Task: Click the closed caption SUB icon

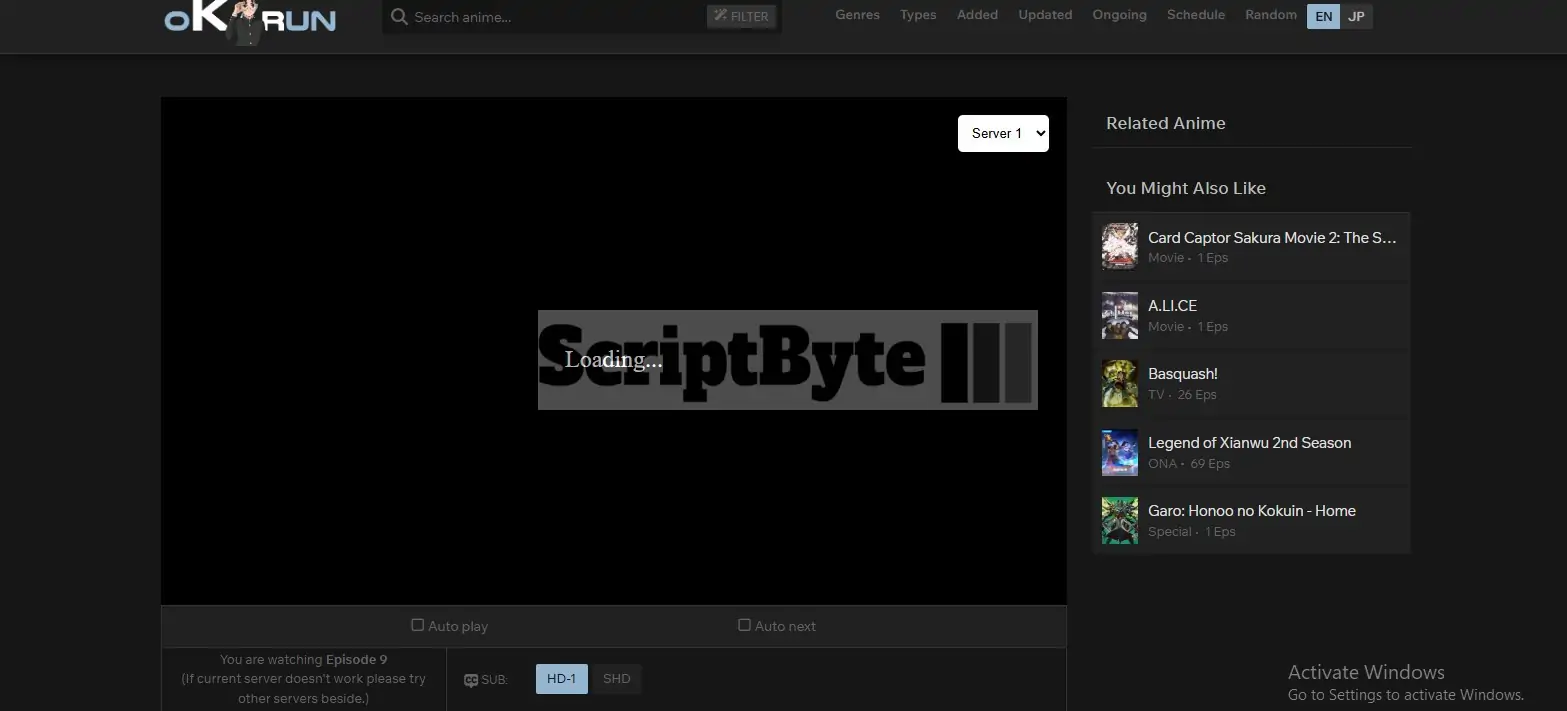Action: click(471, 680)
